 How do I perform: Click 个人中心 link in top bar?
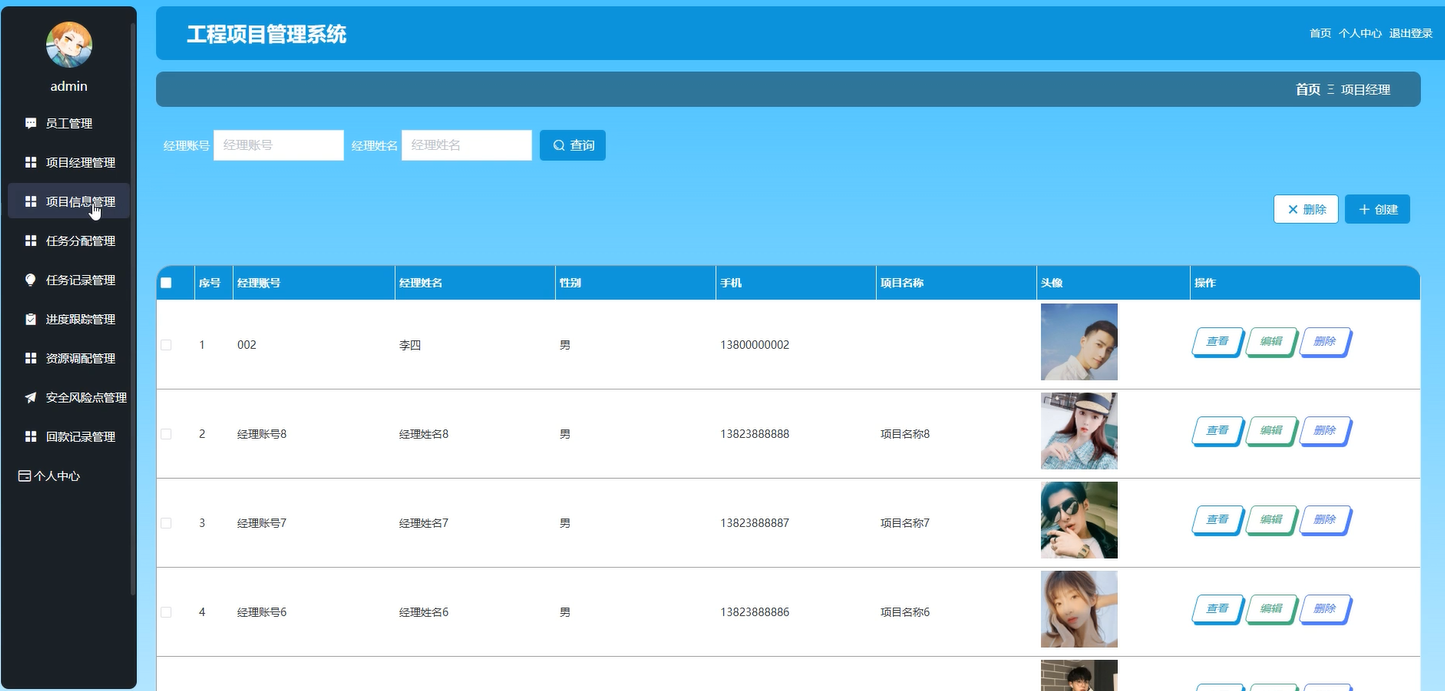[1360, 34]
